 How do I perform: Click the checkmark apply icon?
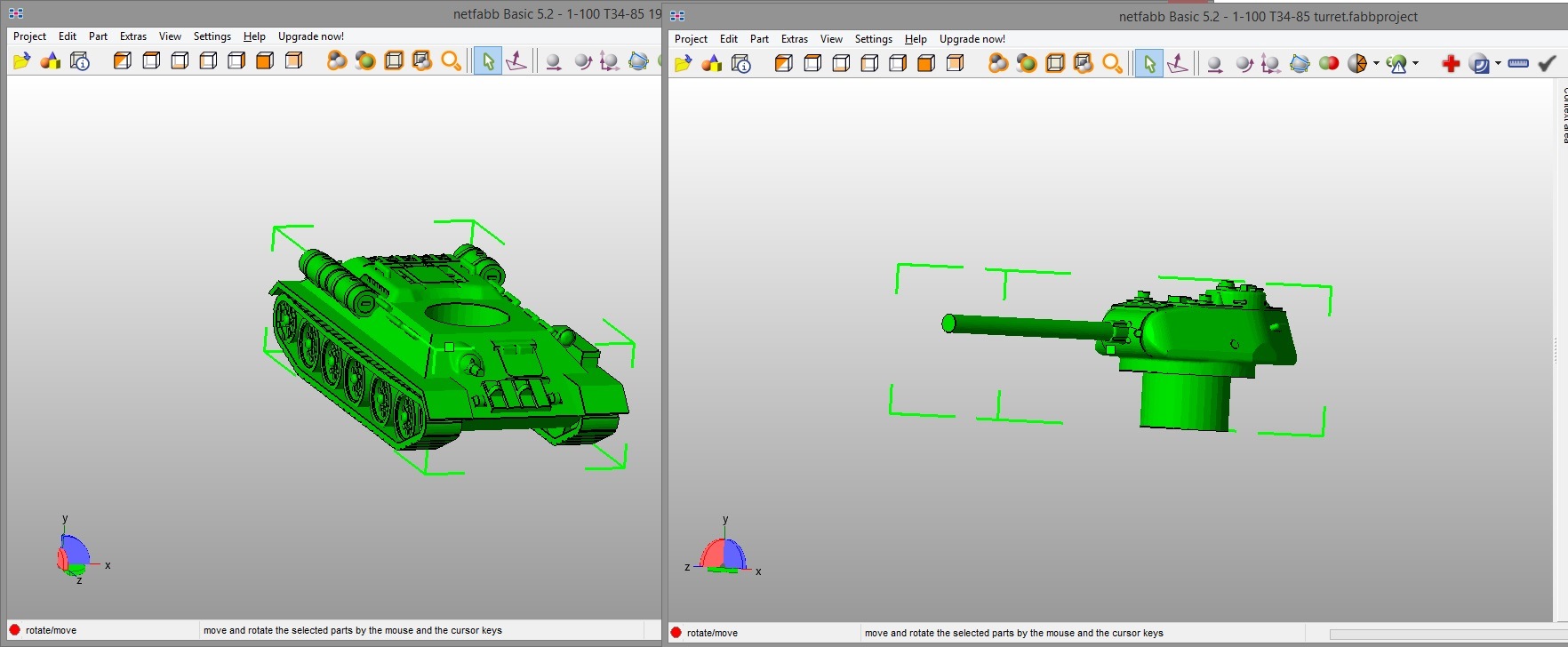point(1547,63)
